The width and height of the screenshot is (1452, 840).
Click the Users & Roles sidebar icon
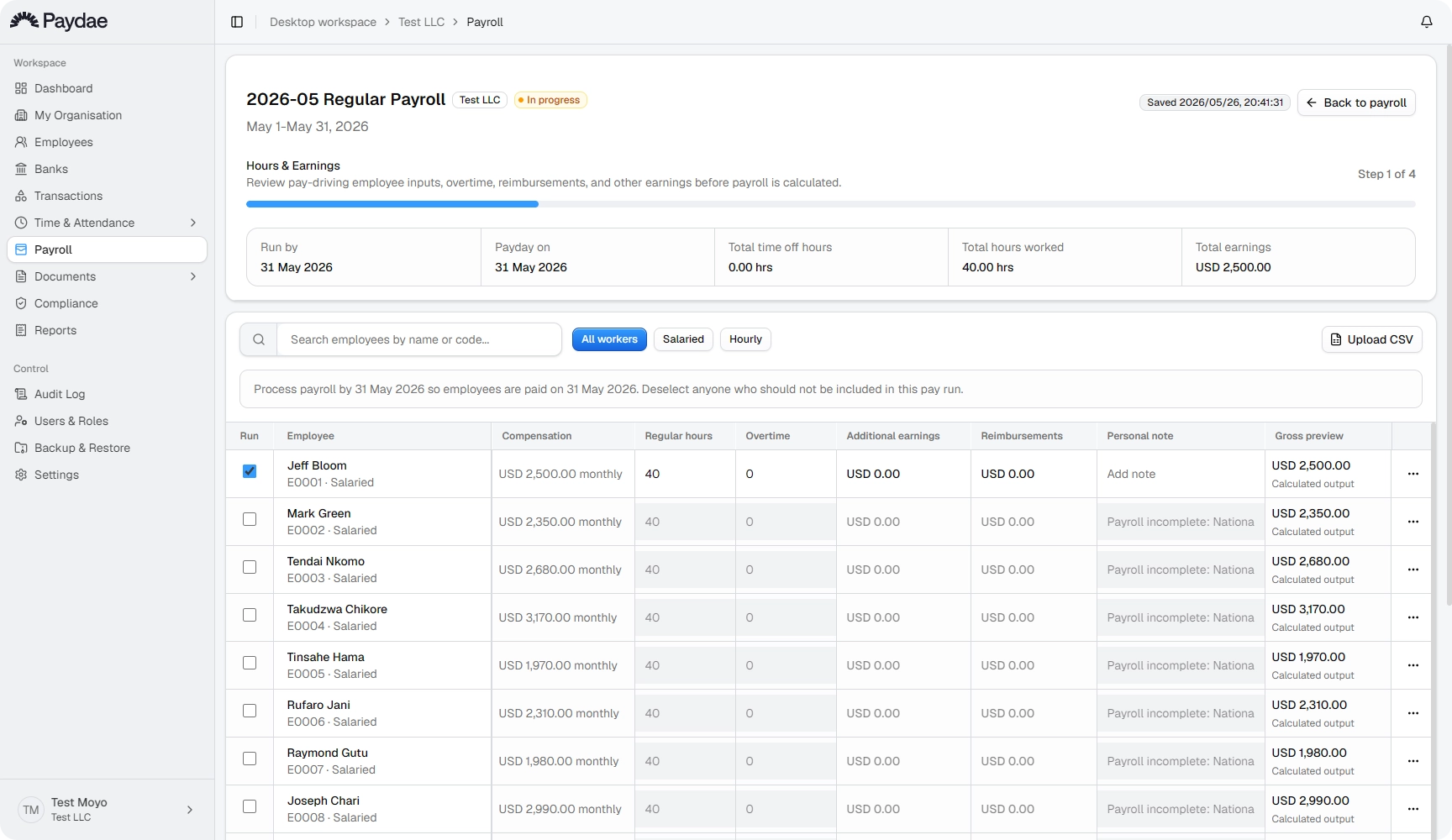pos(21,421)
